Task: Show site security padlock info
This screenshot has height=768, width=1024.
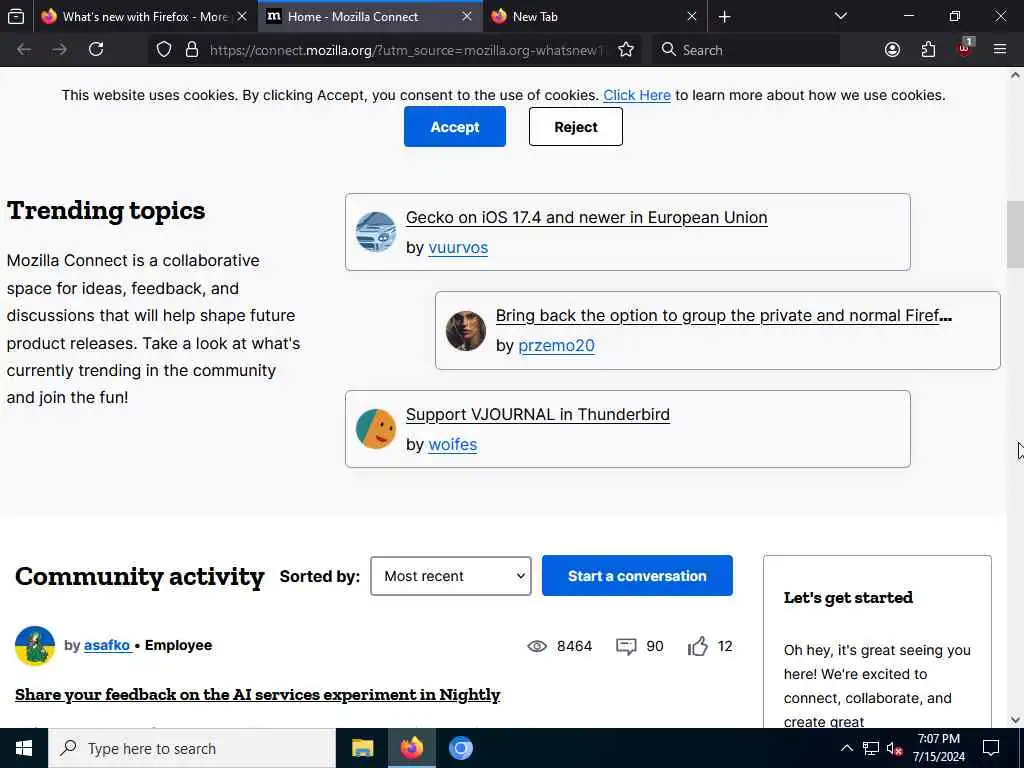Action: tap(192, 50)
